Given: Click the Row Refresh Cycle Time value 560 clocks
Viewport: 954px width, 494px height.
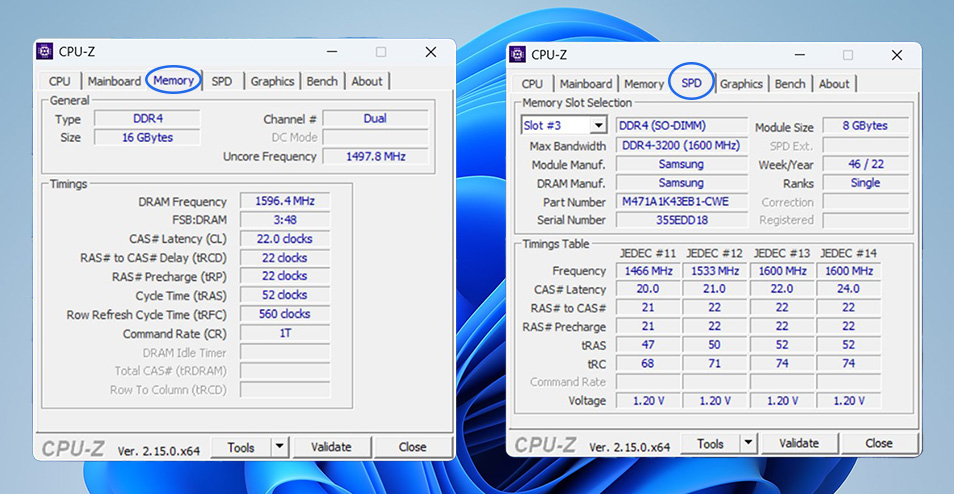Looking at the screenshot, I should (285, 314).
